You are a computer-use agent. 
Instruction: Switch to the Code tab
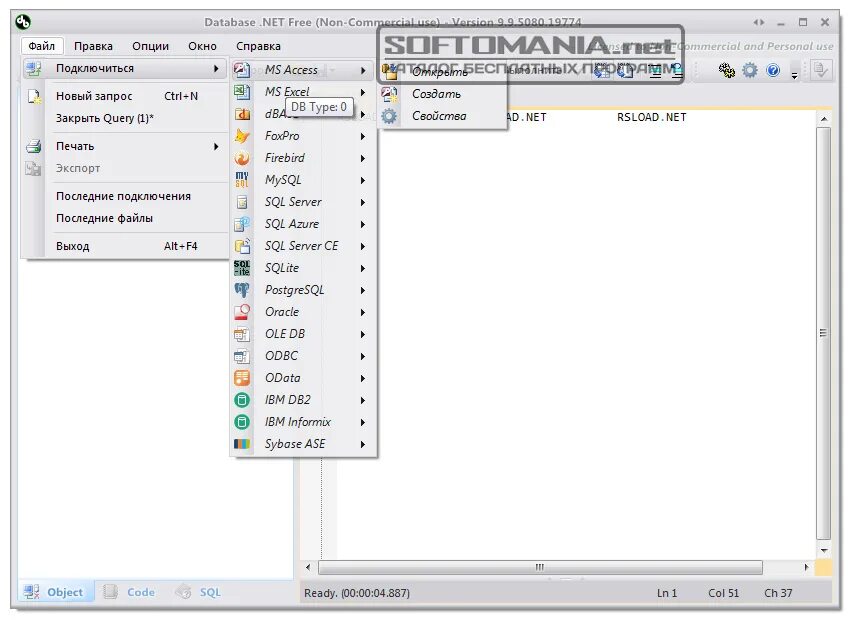131,592
